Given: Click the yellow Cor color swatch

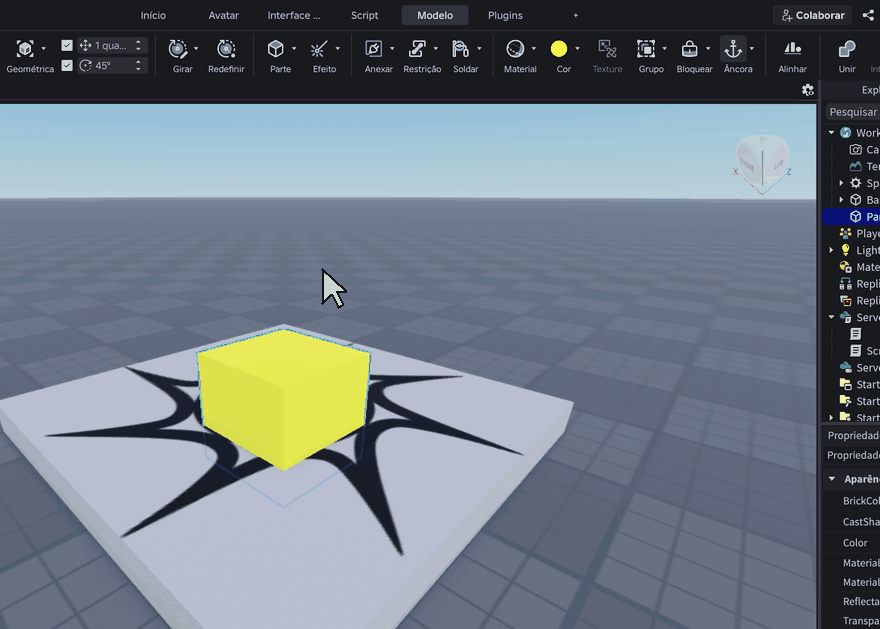Looking at the screenshot, I should tap(559, 49).
